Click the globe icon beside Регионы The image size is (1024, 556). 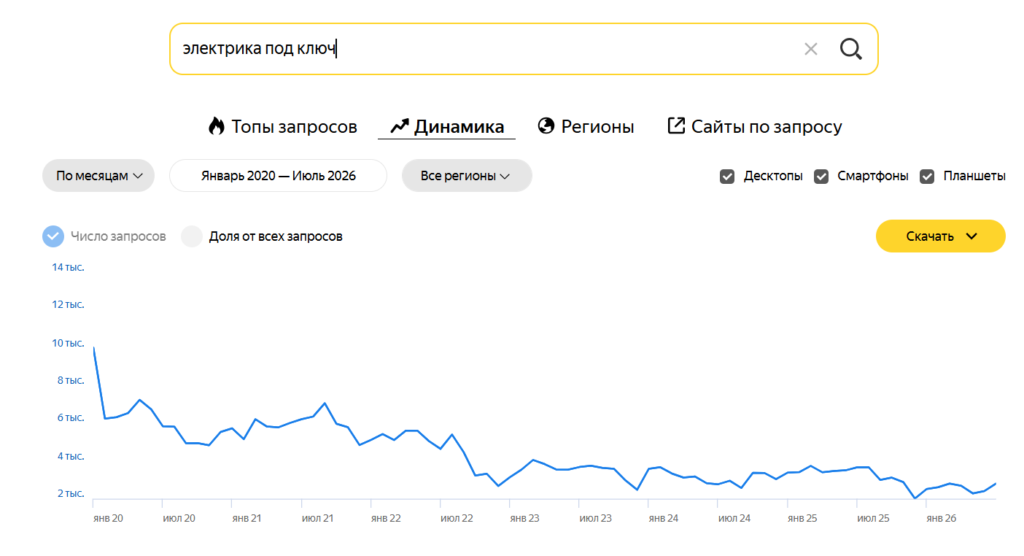tap(546, 125)
